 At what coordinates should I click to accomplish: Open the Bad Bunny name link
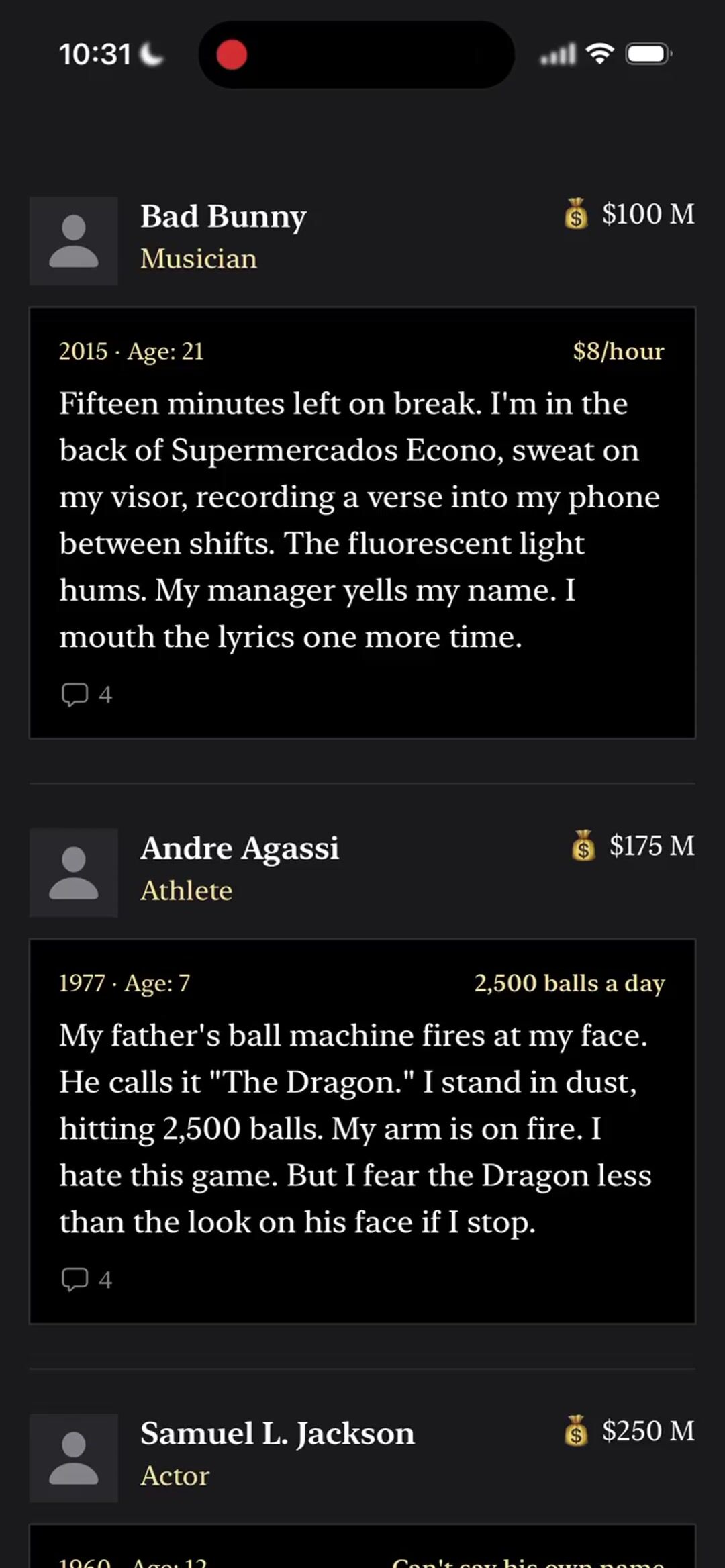point(224,217)
